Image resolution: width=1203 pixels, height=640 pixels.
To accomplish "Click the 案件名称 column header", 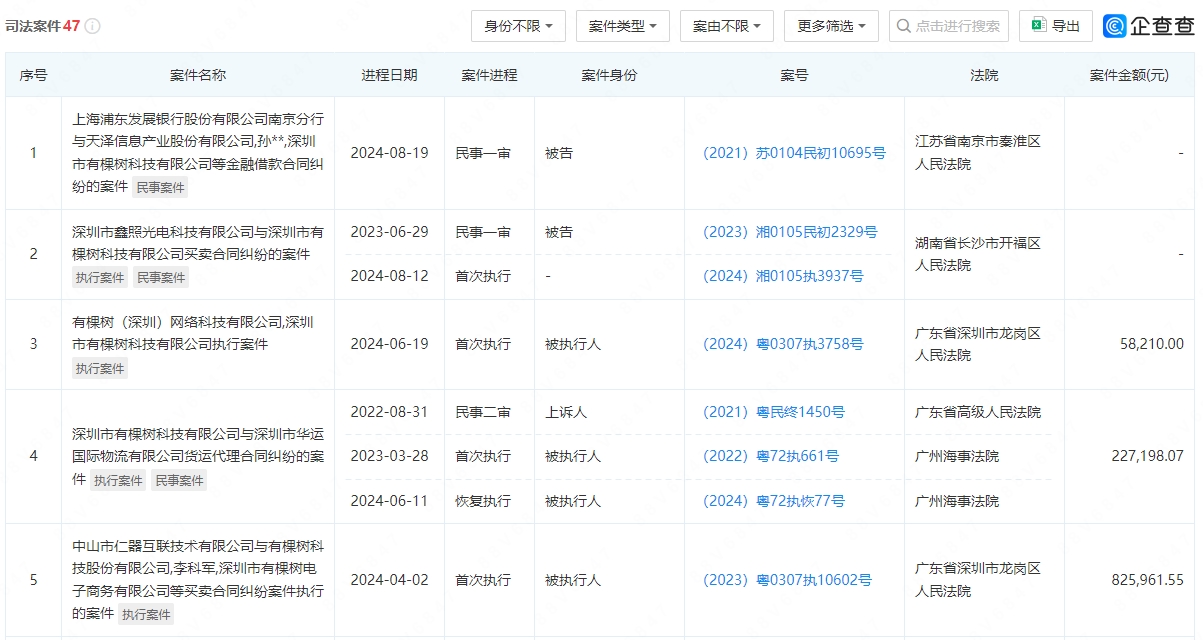I will (x=198, y=75).
